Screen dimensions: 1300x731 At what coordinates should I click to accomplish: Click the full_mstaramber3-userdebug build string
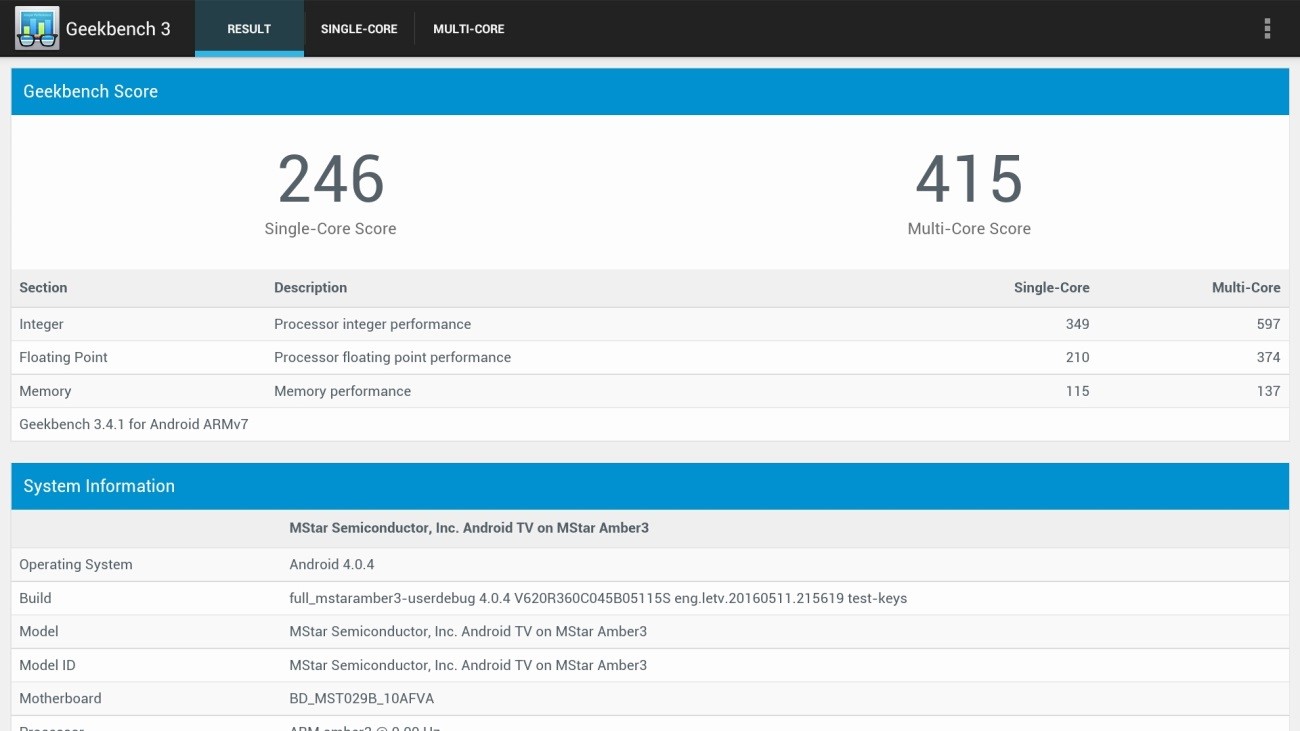click(598, 598)
